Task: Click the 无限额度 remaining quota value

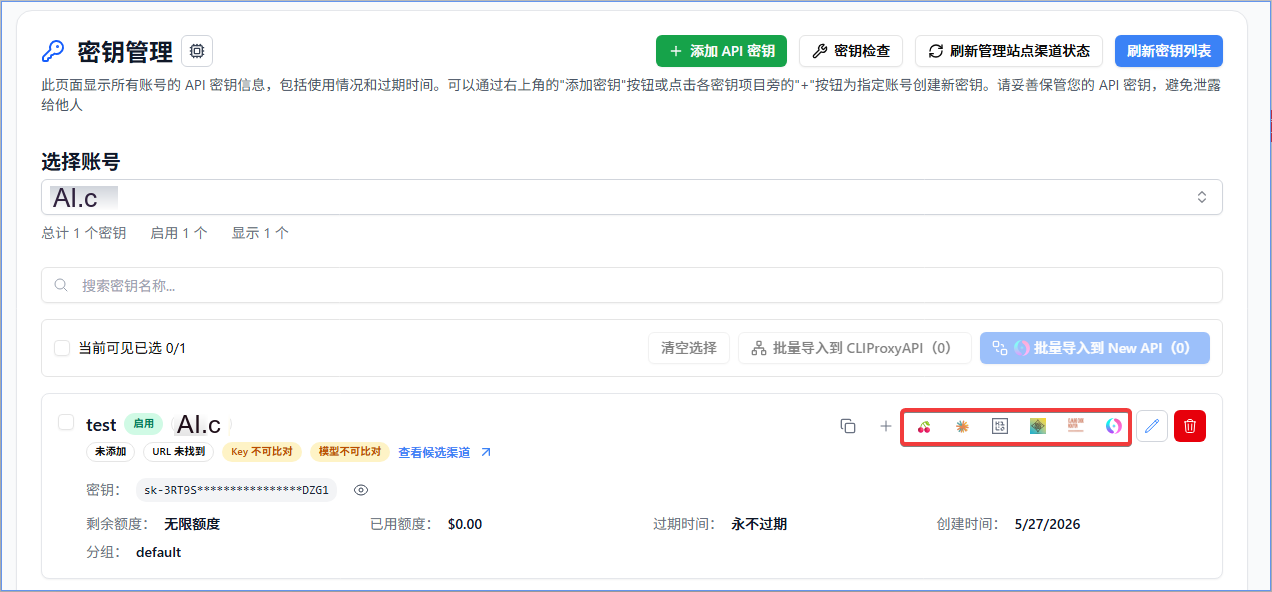Action: (x=192, y=524)
